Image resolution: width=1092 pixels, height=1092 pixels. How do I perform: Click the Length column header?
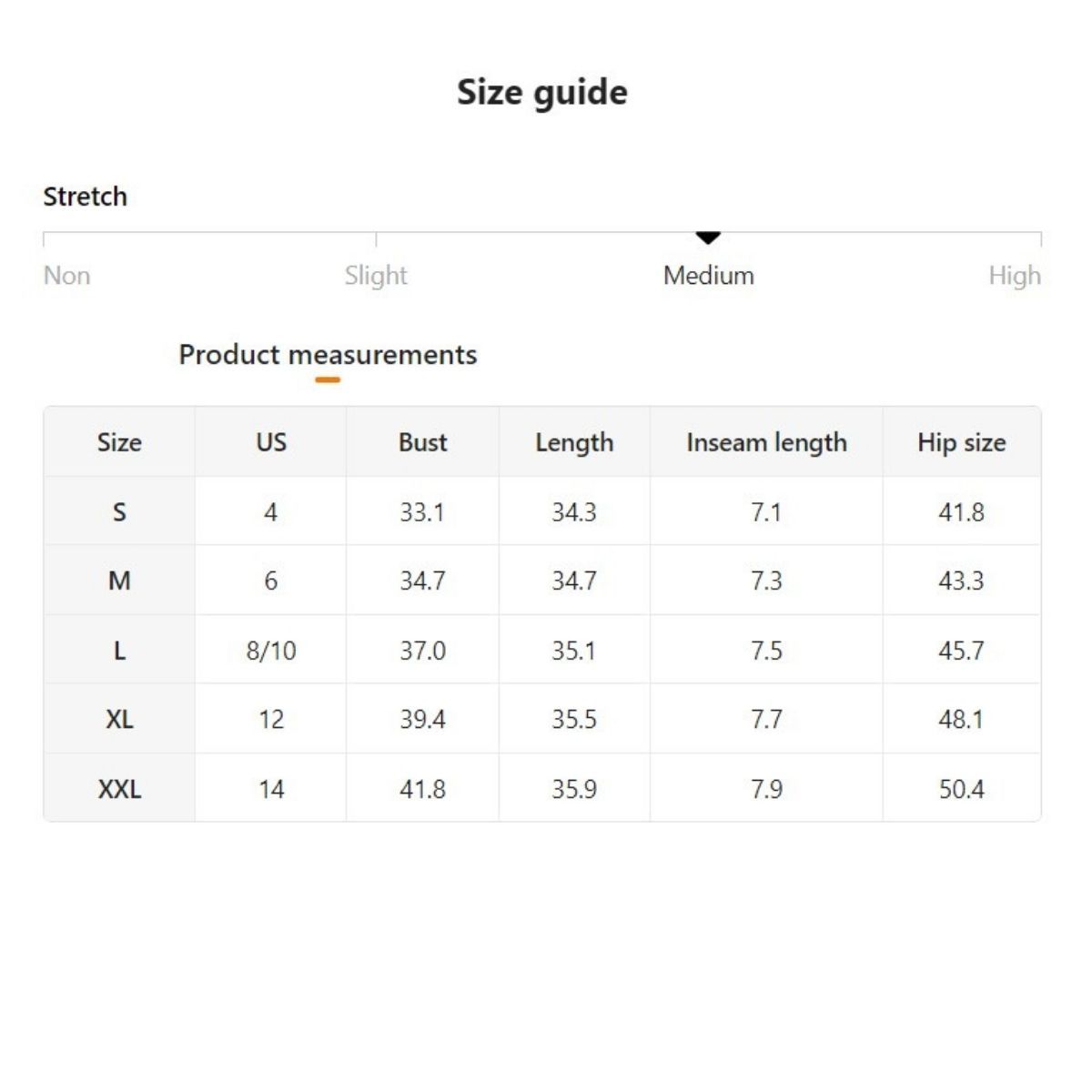[574, 442]
